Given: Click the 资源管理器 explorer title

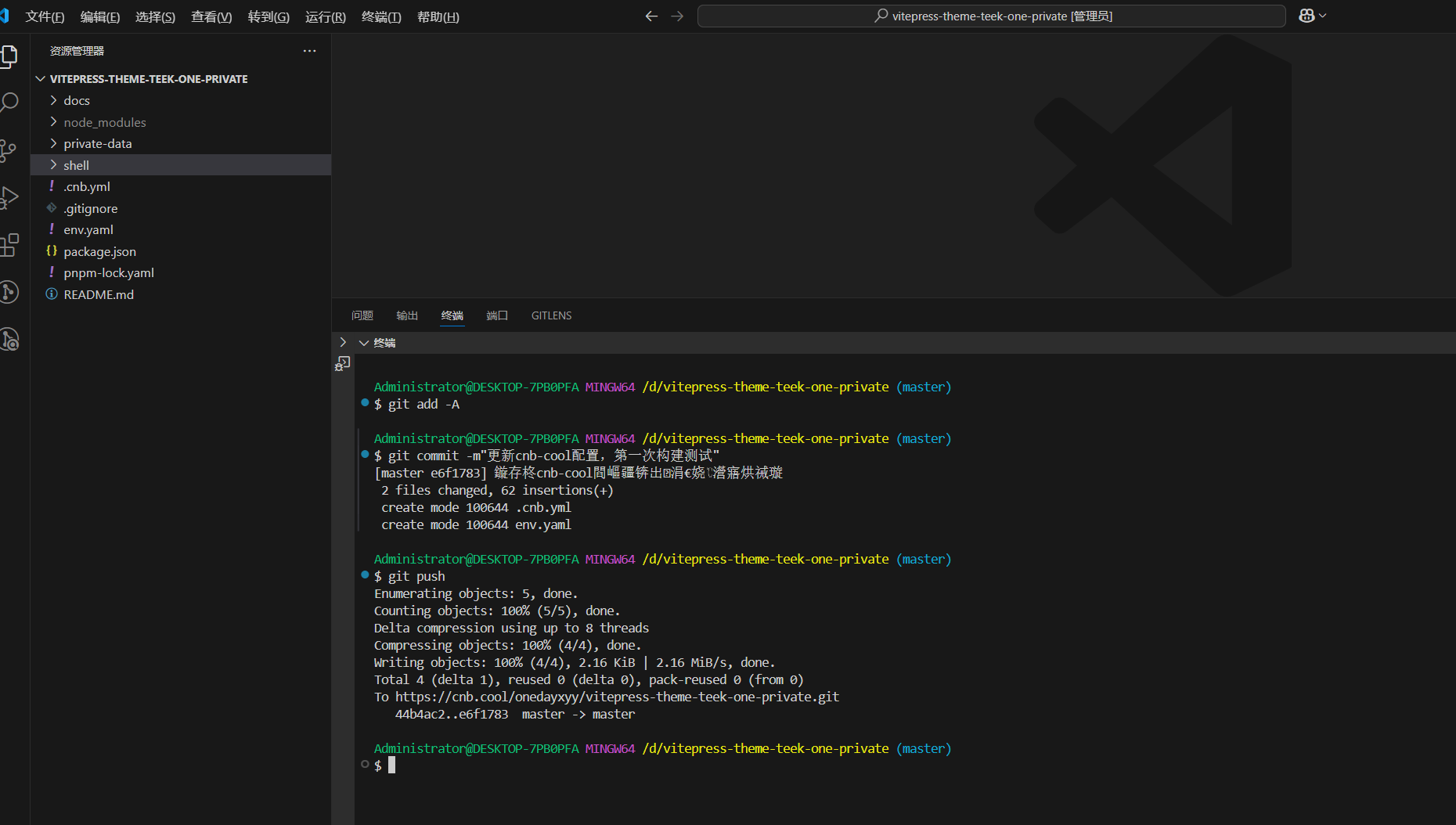Looking at the screenshot, I should [x=77, y=51].
